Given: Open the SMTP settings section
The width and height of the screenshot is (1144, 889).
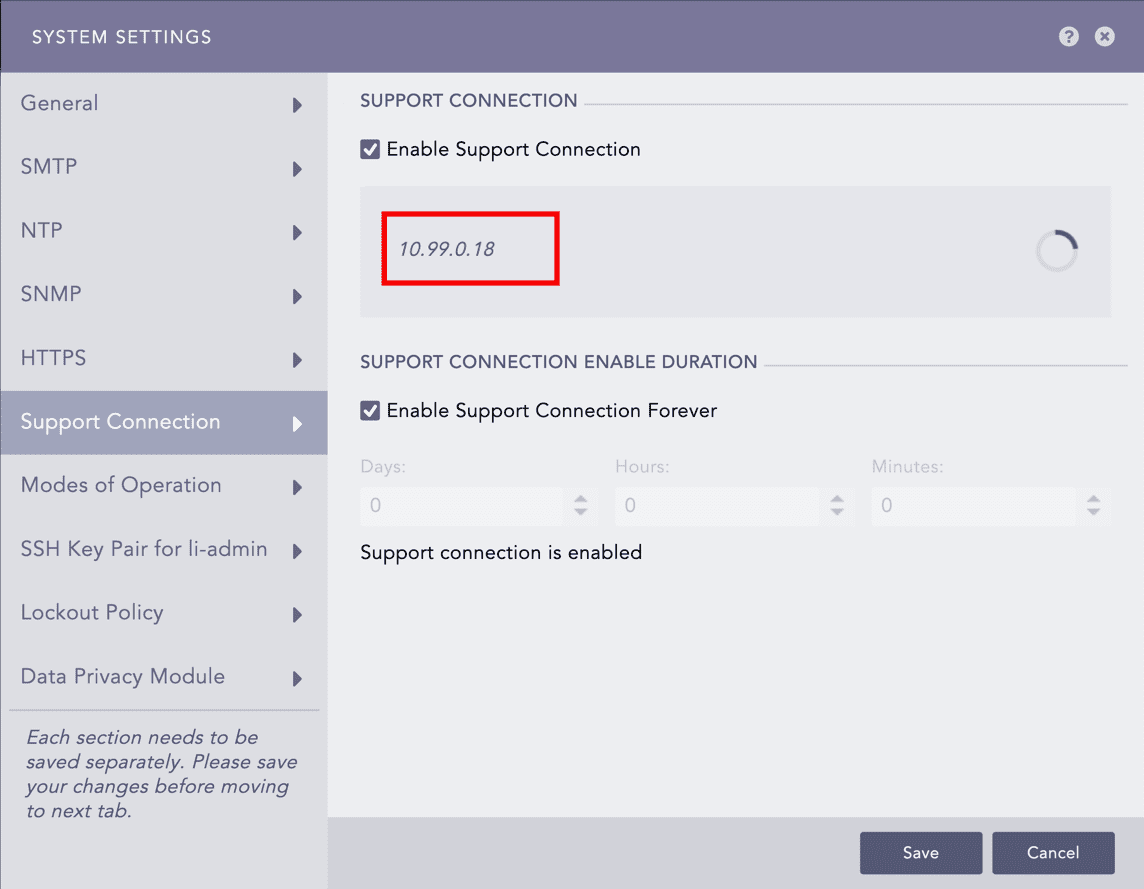Looking at the screenshot, I should [x=48, y=167].
